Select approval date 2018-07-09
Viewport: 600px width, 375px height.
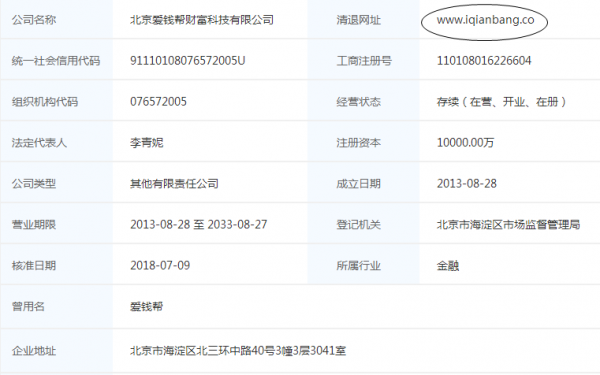coord(160,266)
